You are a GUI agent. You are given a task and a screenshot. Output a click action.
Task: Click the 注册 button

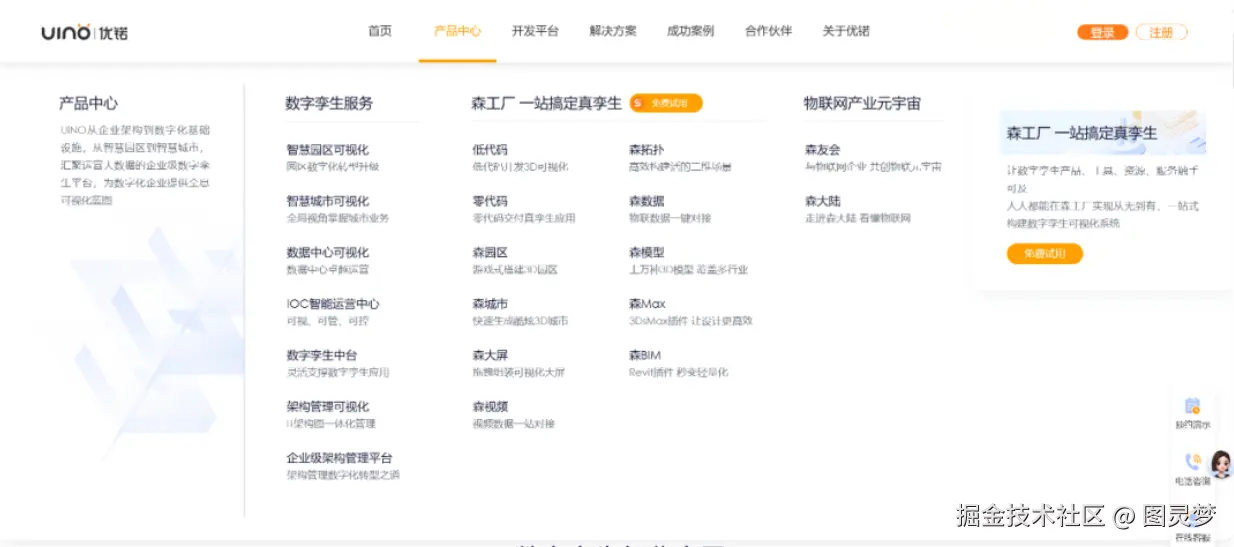pos(1161,32)
